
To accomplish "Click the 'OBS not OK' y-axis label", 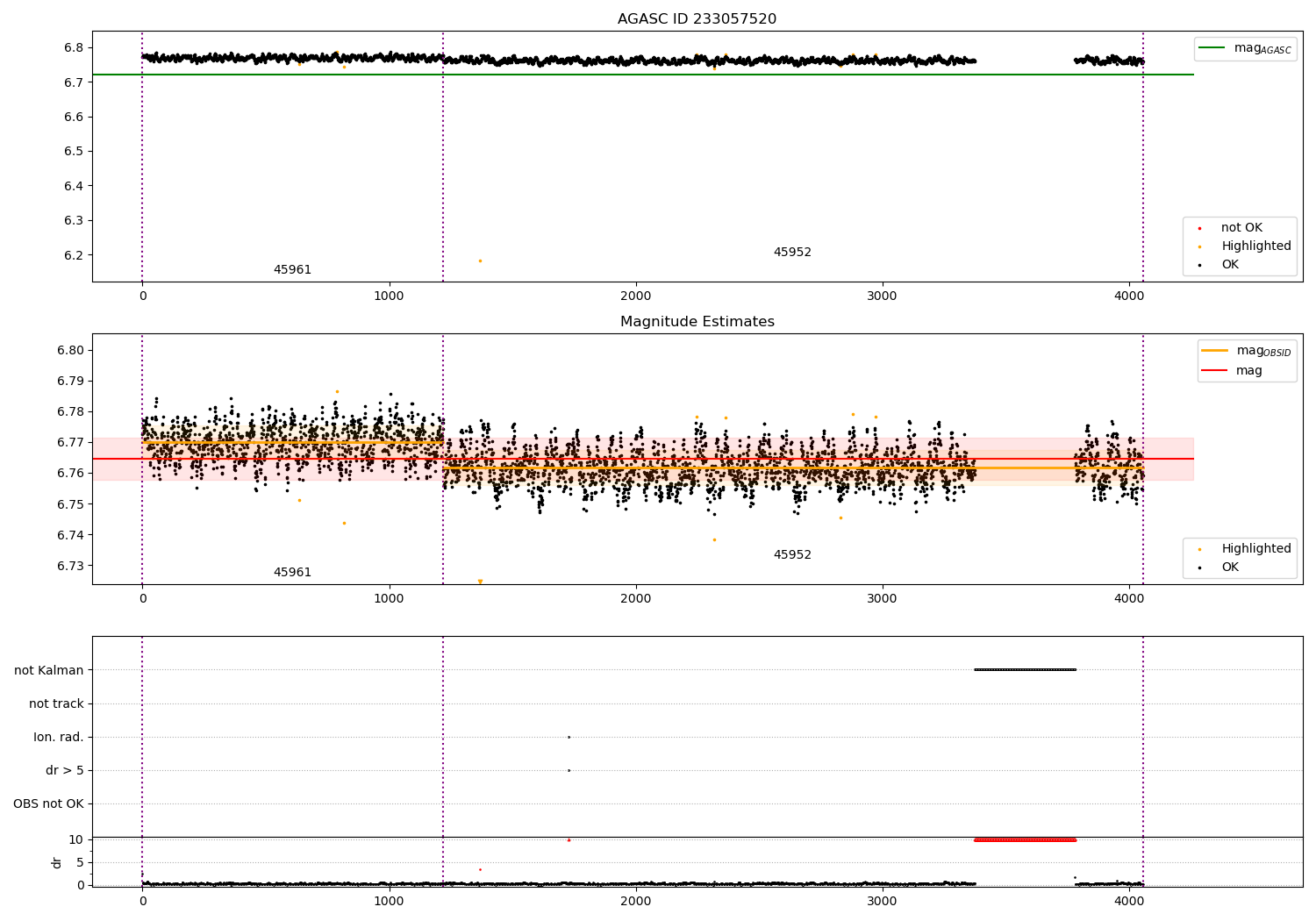I will click(x=48, y=803).
